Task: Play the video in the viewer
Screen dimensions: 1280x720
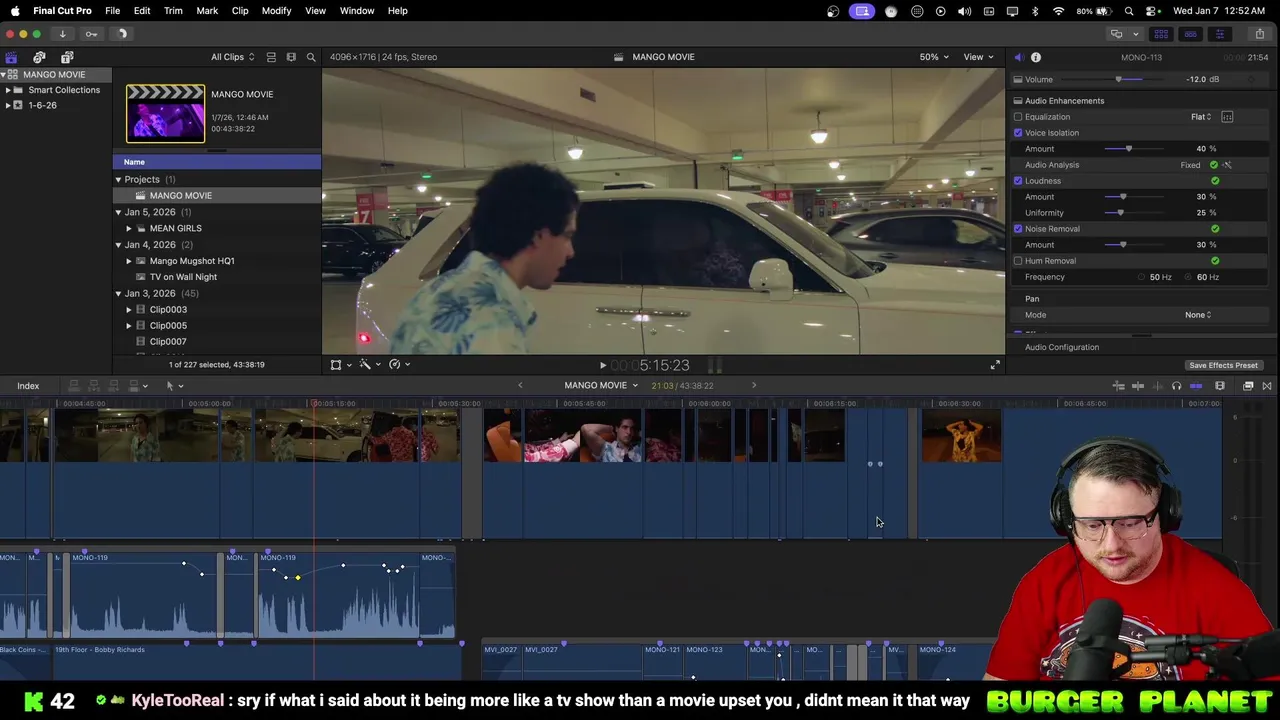Action: point(602,366)
